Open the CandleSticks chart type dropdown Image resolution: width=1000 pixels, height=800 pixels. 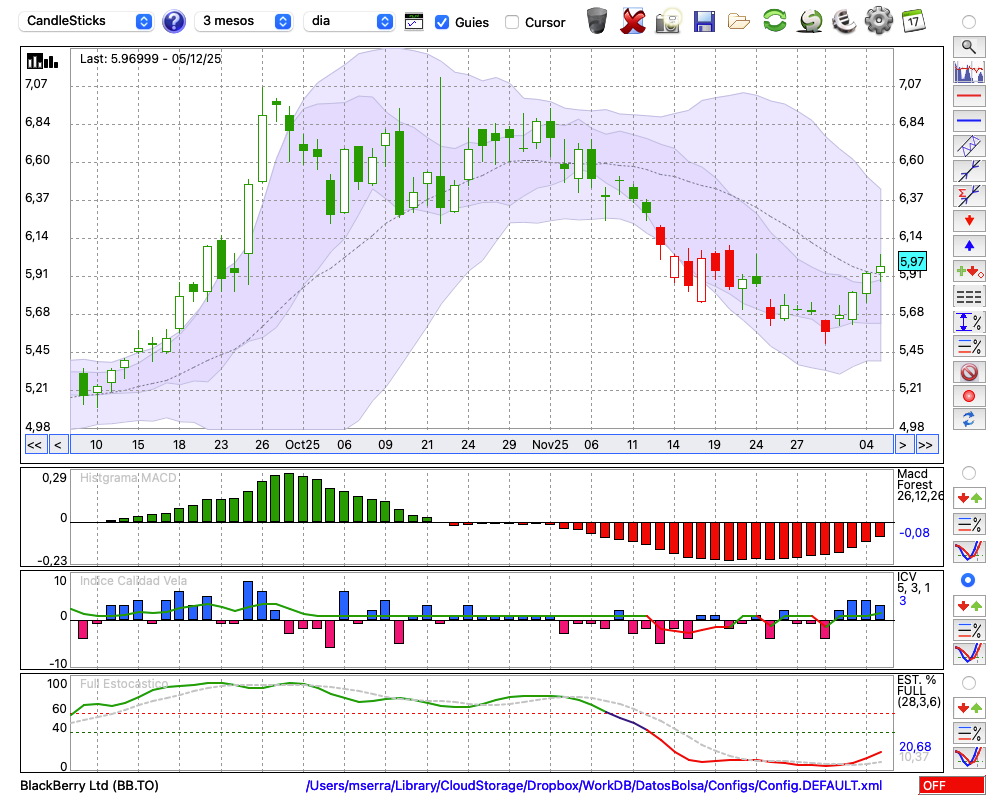88,21
